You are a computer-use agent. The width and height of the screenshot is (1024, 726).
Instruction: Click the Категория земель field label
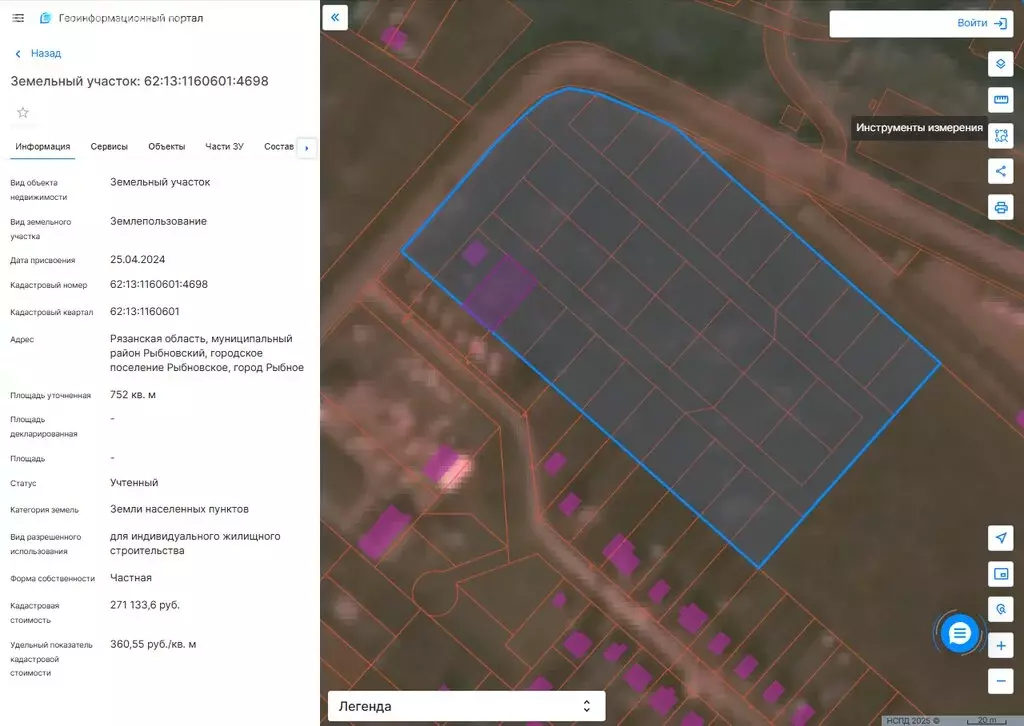(x=44, y=510)
